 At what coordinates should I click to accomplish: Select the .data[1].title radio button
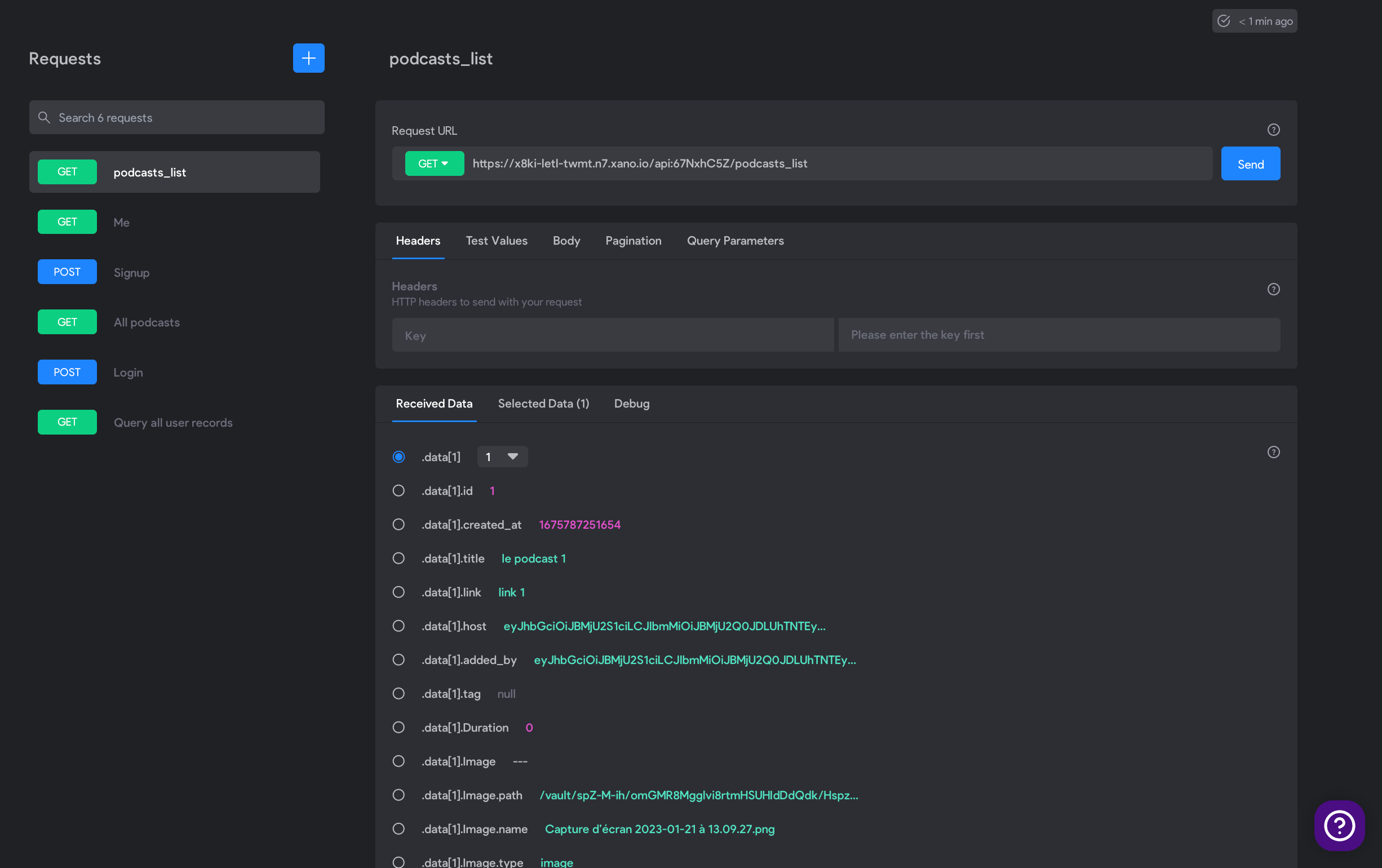pos(398,559)
